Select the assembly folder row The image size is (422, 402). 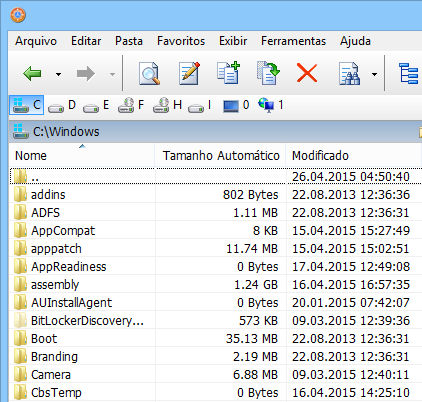[215, 285]
